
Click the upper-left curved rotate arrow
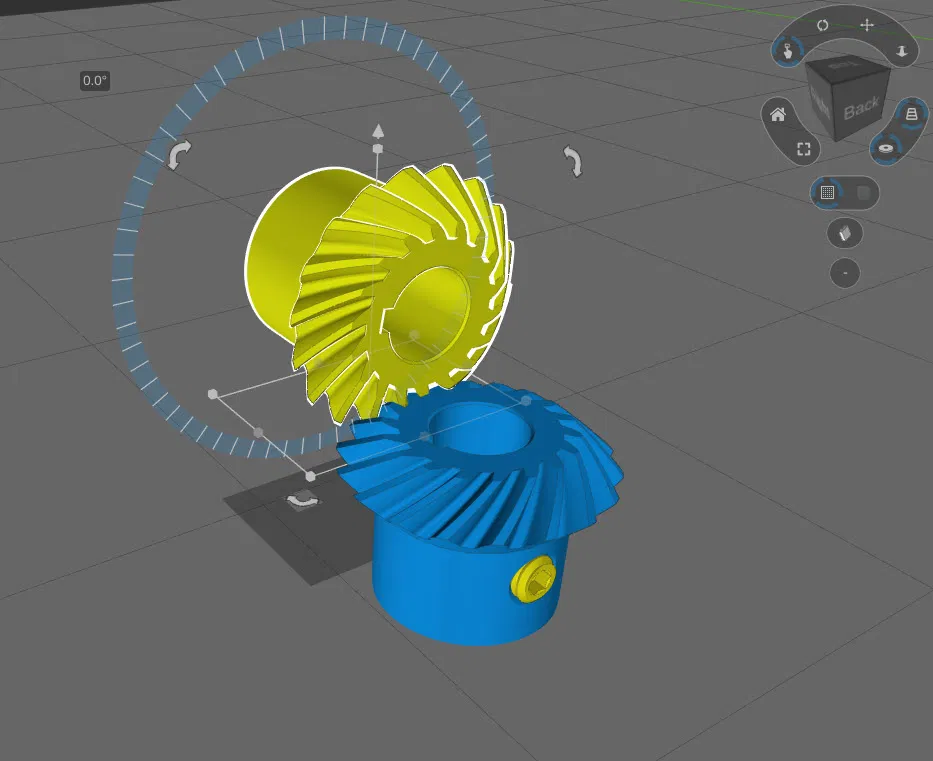tap(179, 154)
